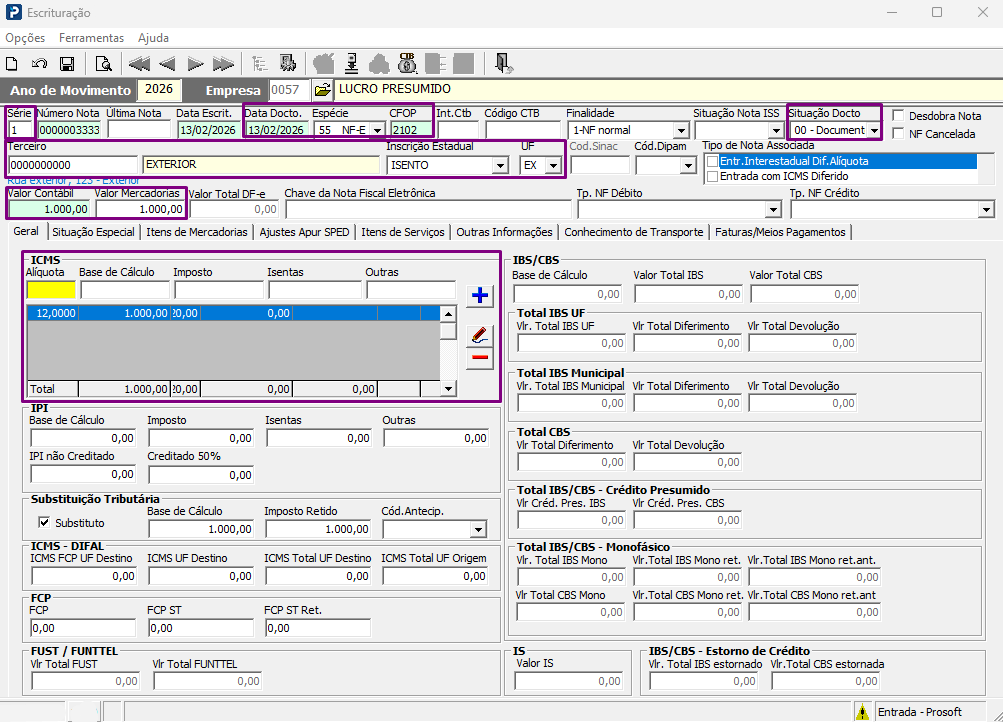Image resolution: width=1003 pixels, height=722 pixels.
Task: Click the CIB money bag toolbar icon
Action: pos(407,63)
